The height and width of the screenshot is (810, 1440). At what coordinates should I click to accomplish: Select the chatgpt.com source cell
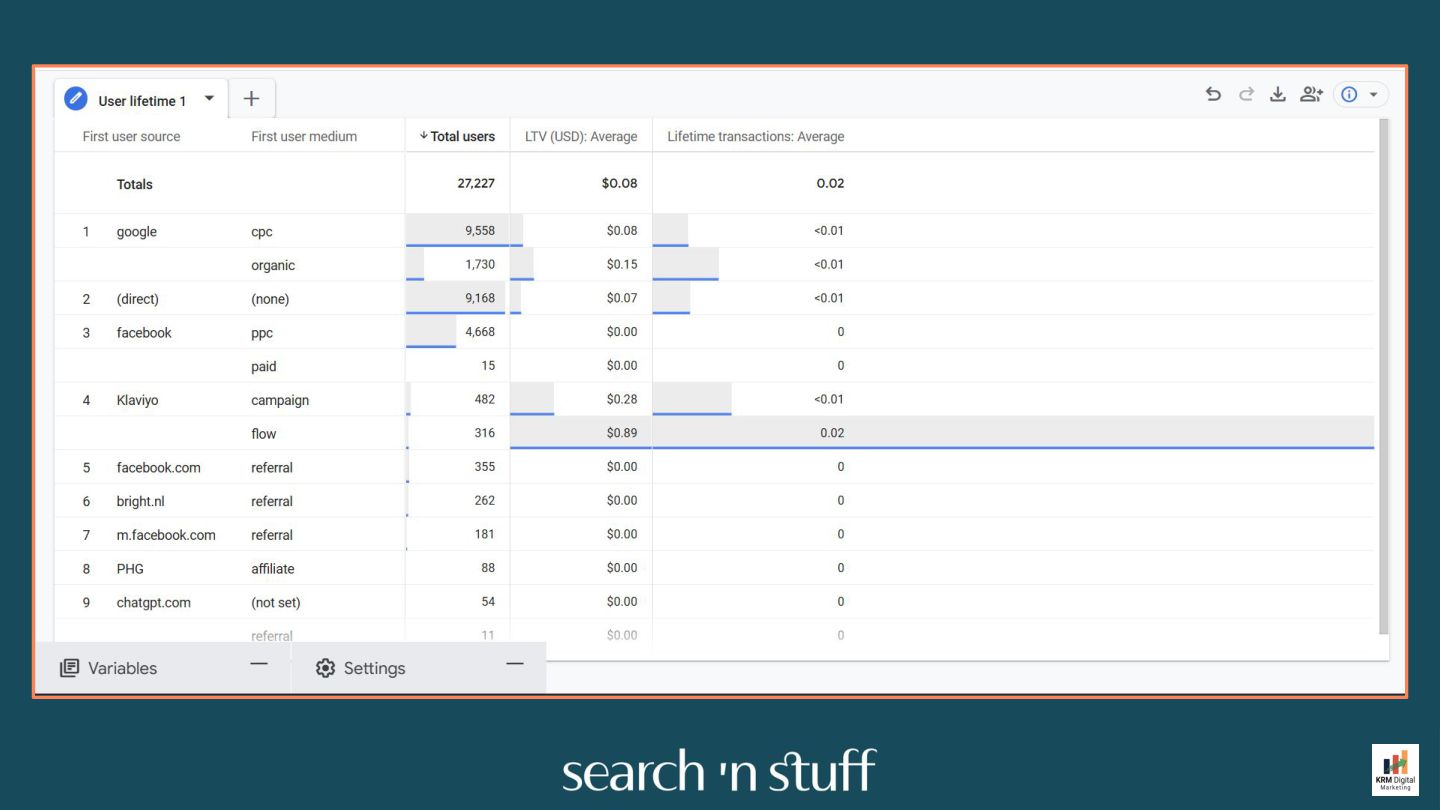pyautogui.click(x=153, y=602)
